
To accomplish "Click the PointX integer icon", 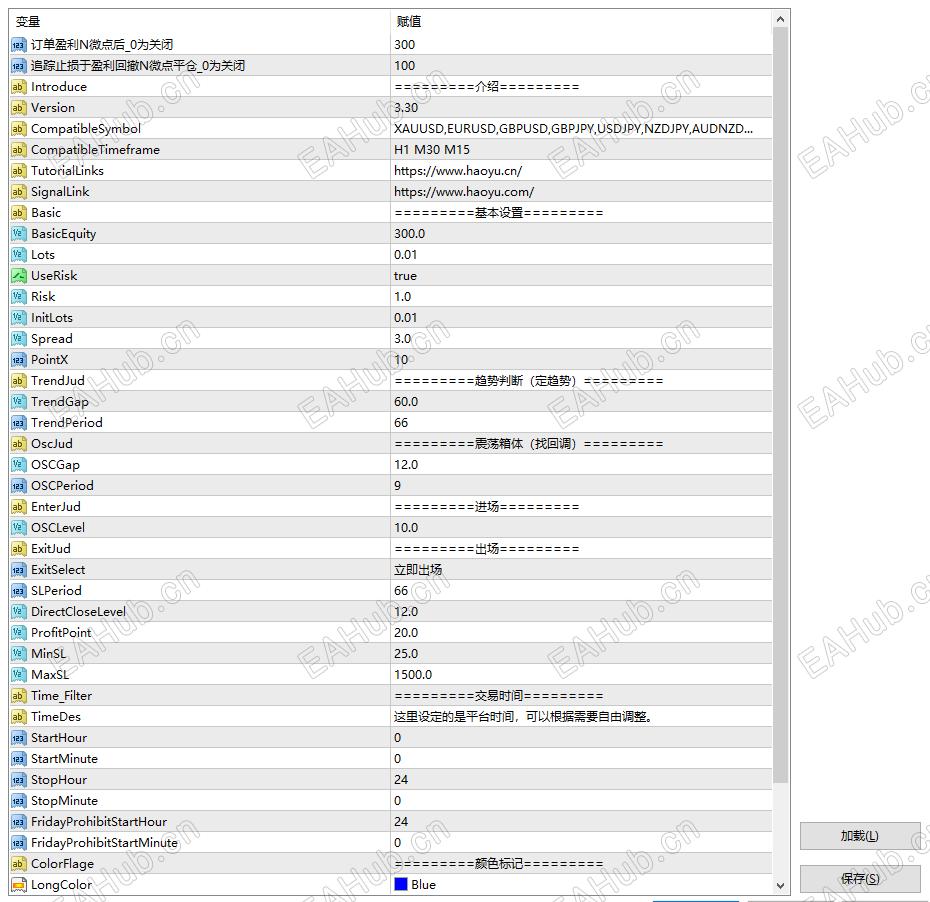I will point(18,359).
